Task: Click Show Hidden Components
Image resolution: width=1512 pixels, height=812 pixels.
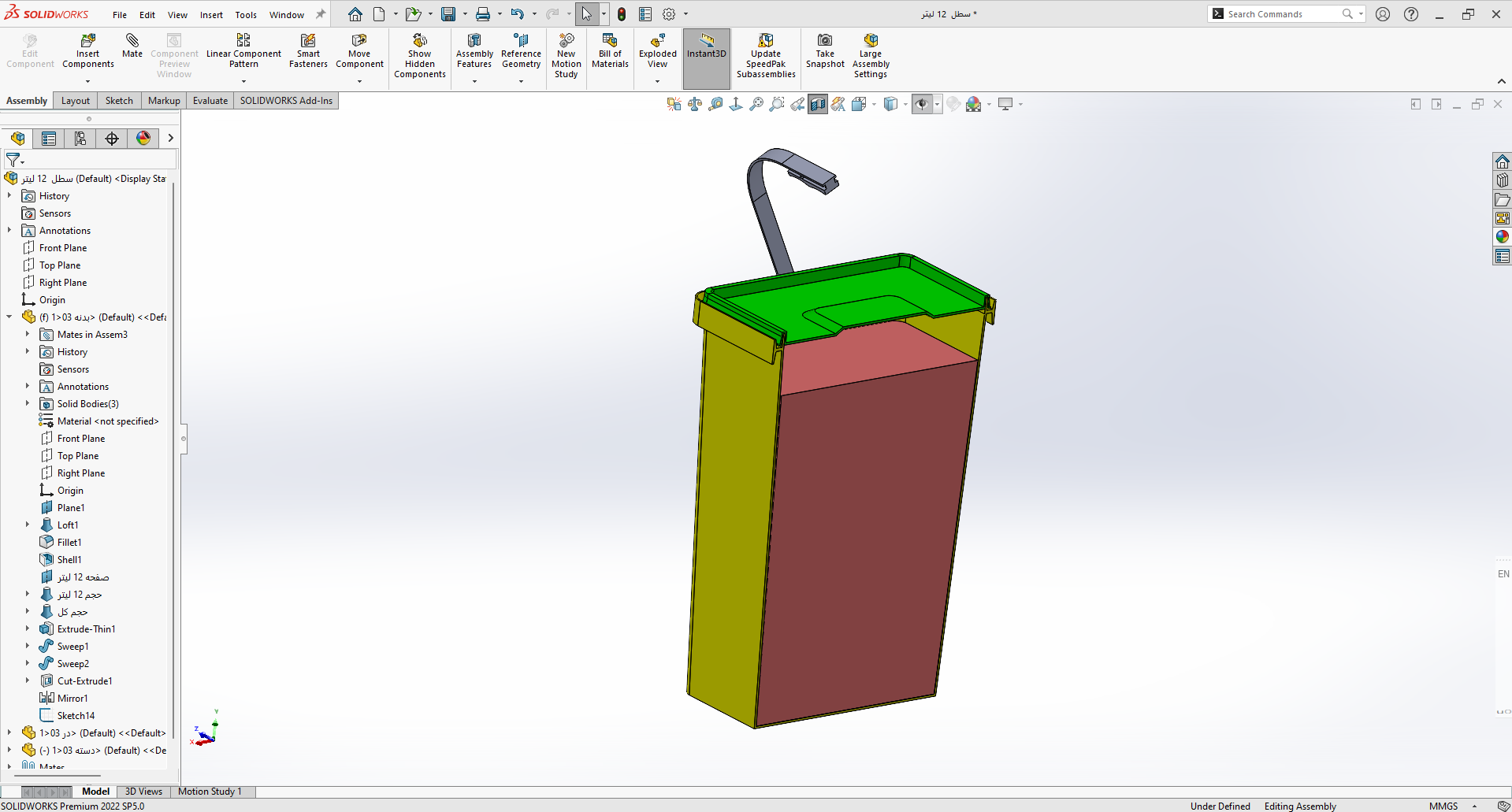Action: pyautogui.click(x=420, y=56)
